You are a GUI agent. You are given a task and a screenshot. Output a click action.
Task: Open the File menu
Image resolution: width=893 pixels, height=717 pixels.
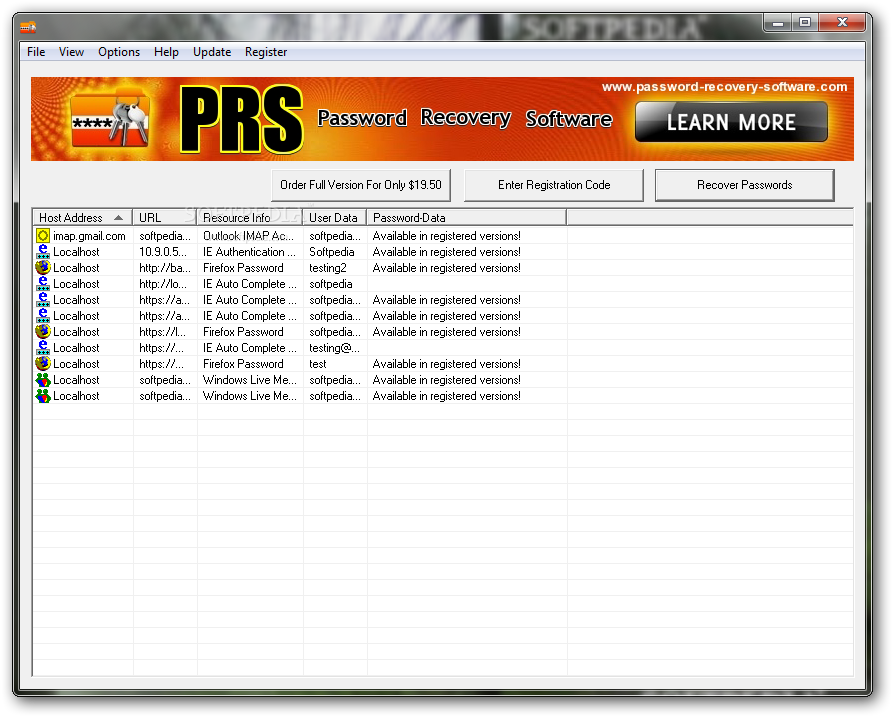click(36, 52)
